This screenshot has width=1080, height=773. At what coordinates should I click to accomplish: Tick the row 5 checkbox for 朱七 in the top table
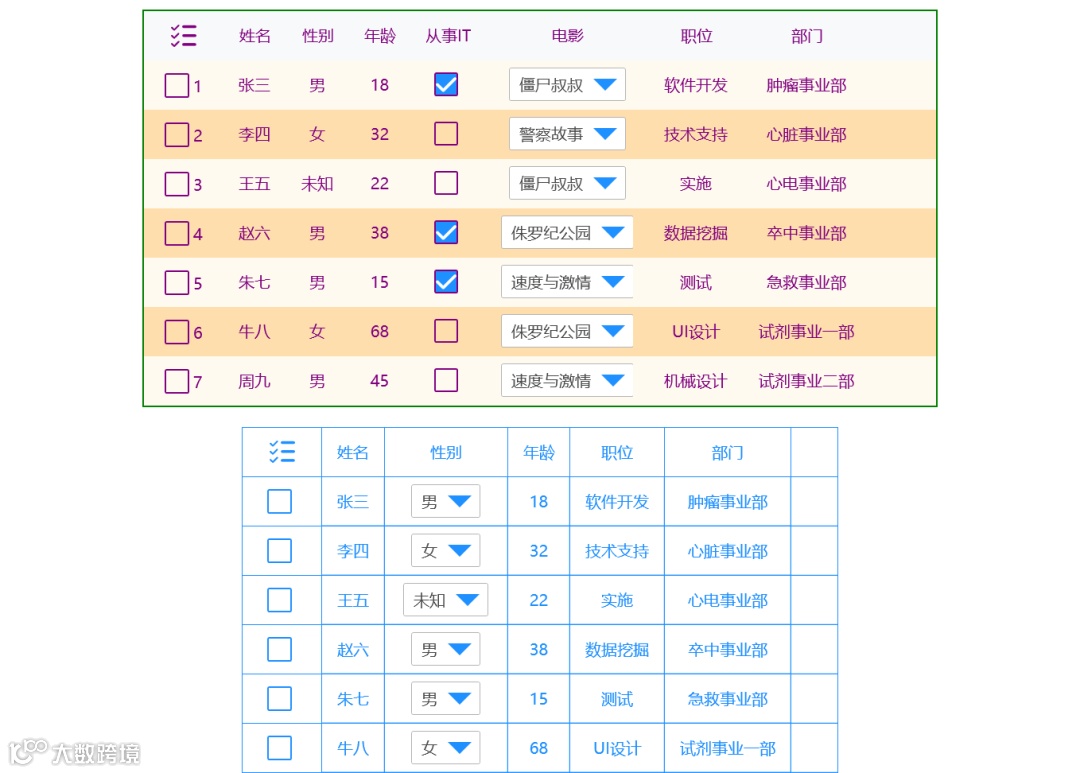[x=176, y=282]
